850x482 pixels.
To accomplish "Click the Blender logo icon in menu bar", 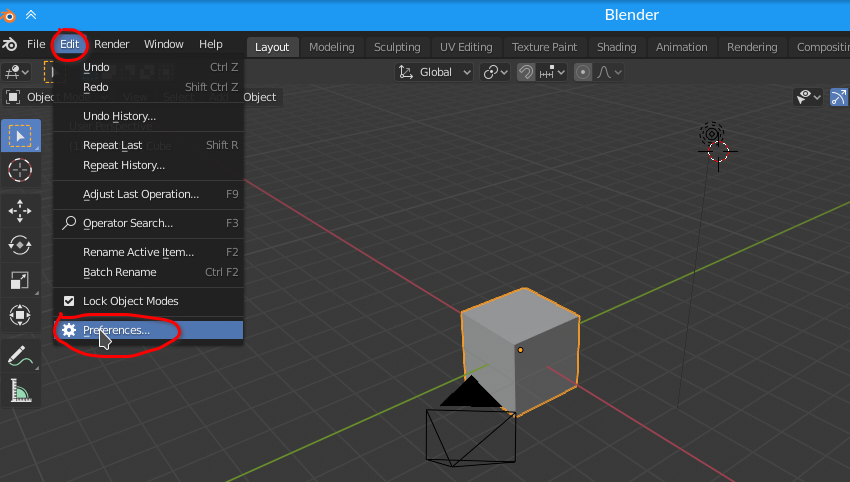I will pyautogui.click(x=10, y=44).
